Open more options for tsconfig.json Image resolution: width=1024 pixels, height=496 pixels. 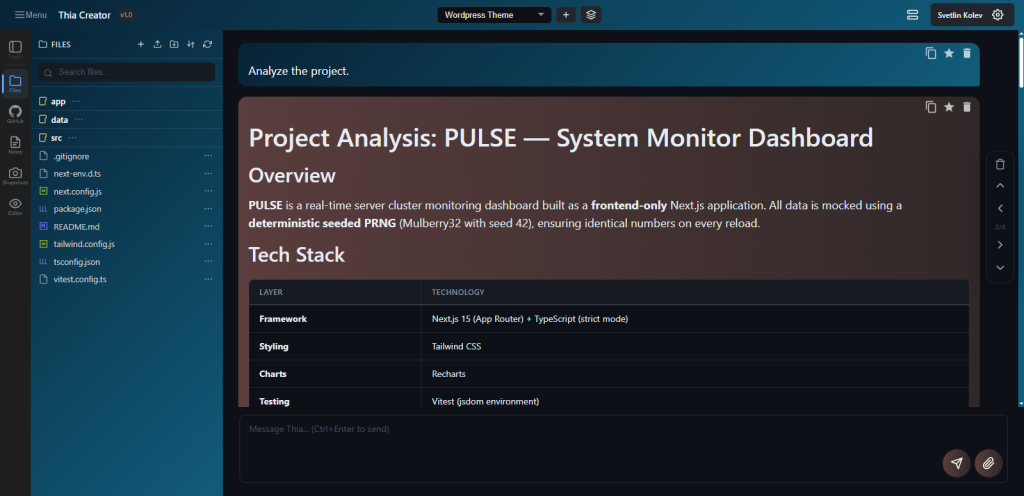coord(208,262)
